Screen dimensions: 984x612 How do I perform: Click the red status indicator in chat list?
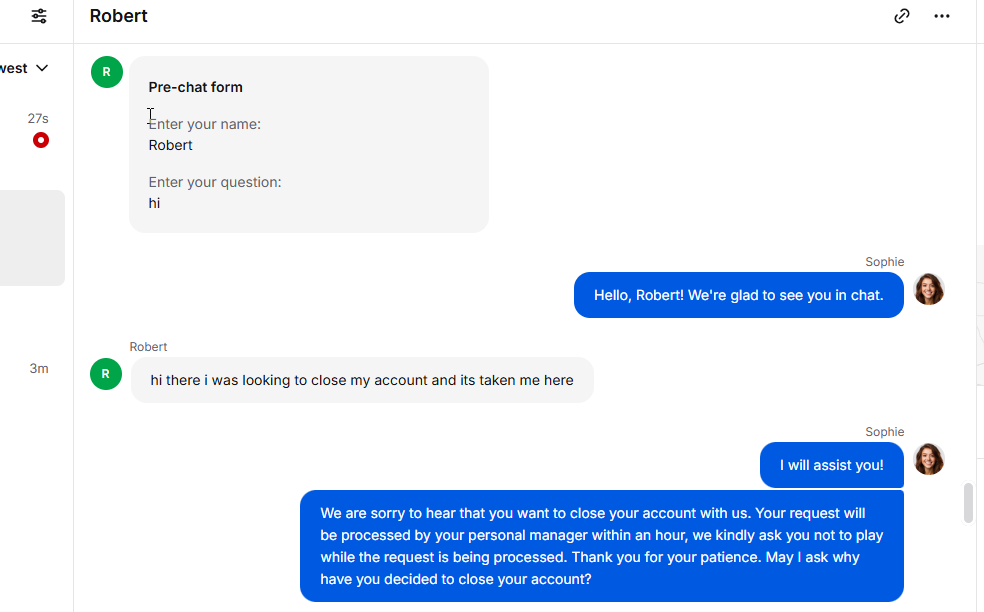point(40,140)
